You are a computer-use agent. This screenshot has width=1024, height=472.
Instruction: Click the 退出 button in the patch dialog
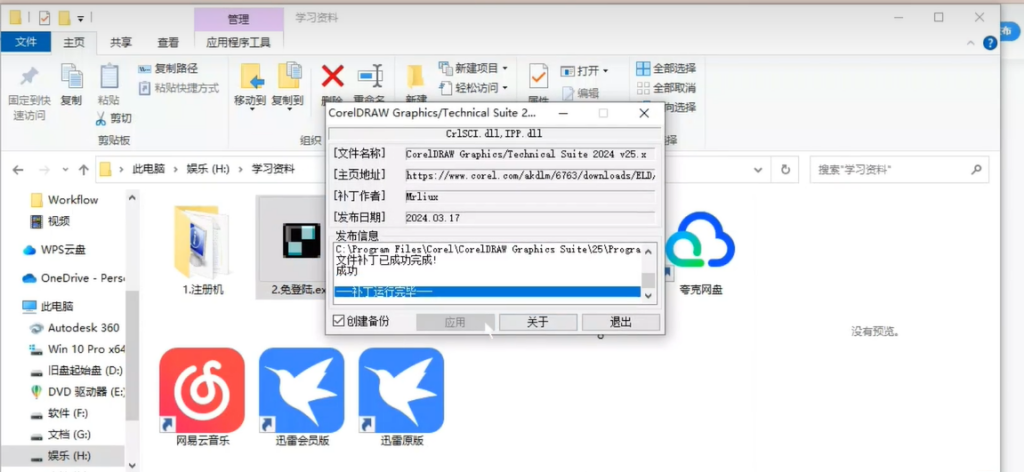pos(620,322)
